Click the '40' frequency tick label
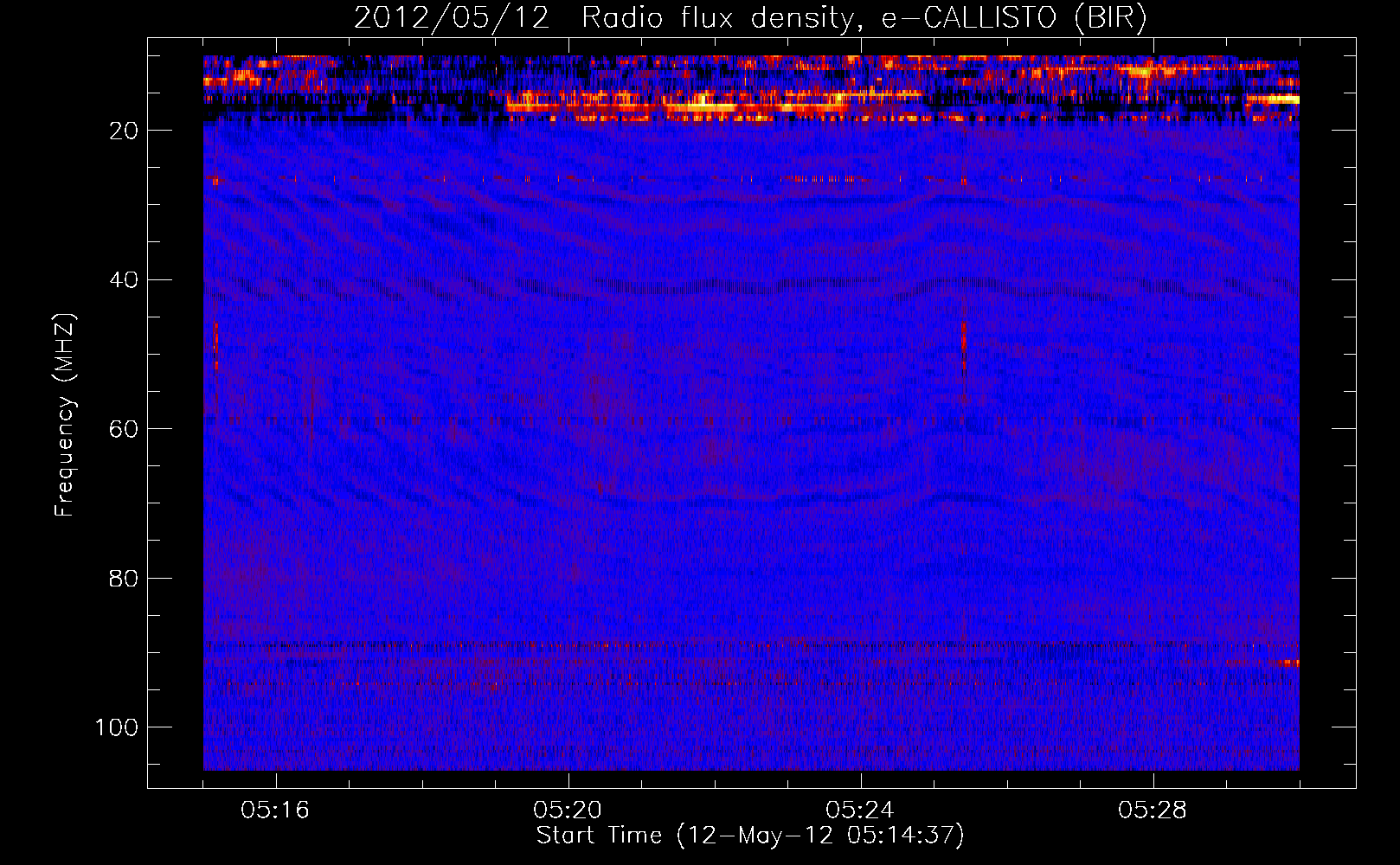 pyautogui.click(x=124, y=280)
